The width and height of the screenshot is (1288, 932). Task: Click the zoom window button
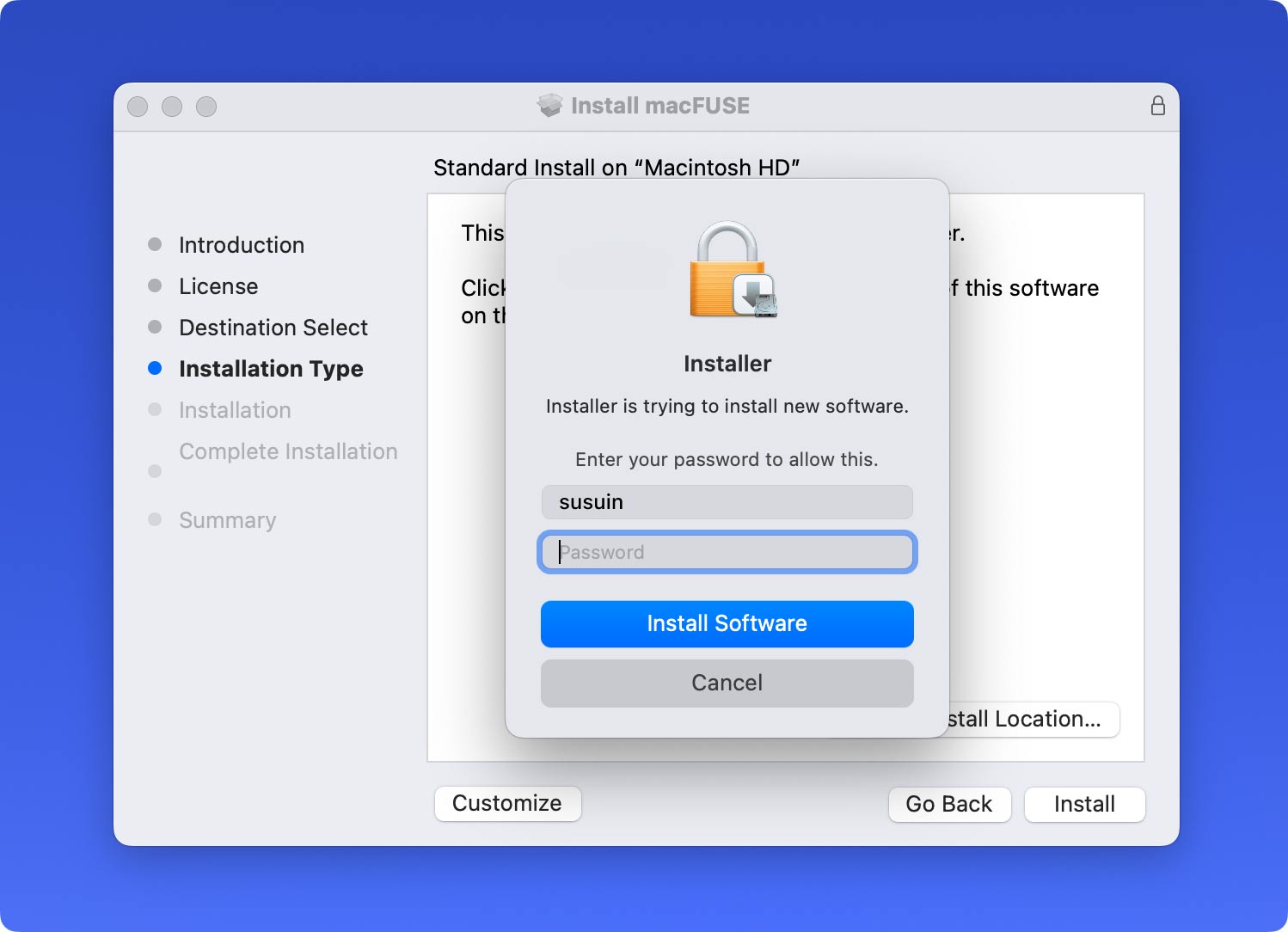pos(206,107)
